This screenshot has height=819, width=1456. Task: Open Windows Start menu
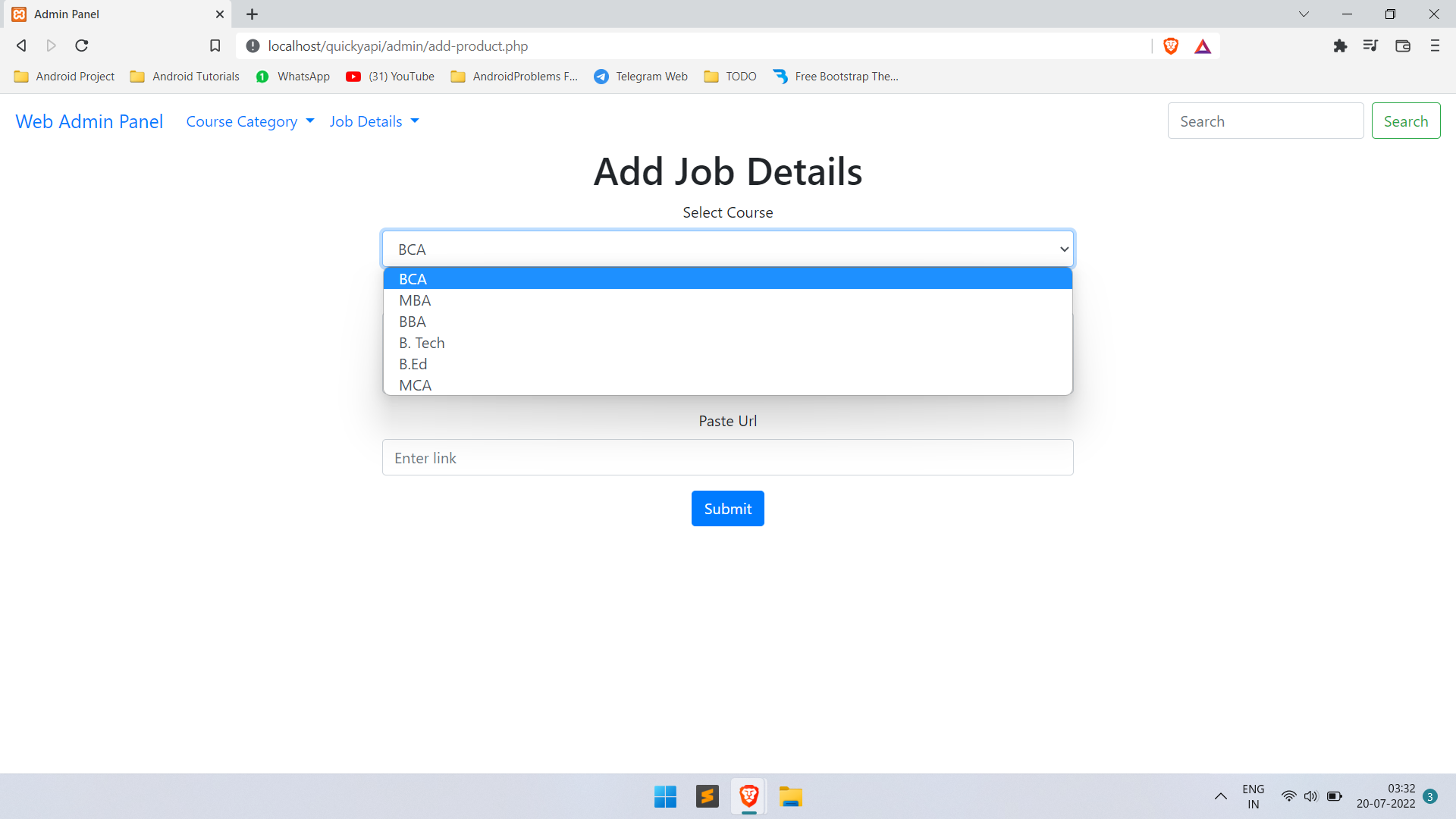click(x=665, y=796)
